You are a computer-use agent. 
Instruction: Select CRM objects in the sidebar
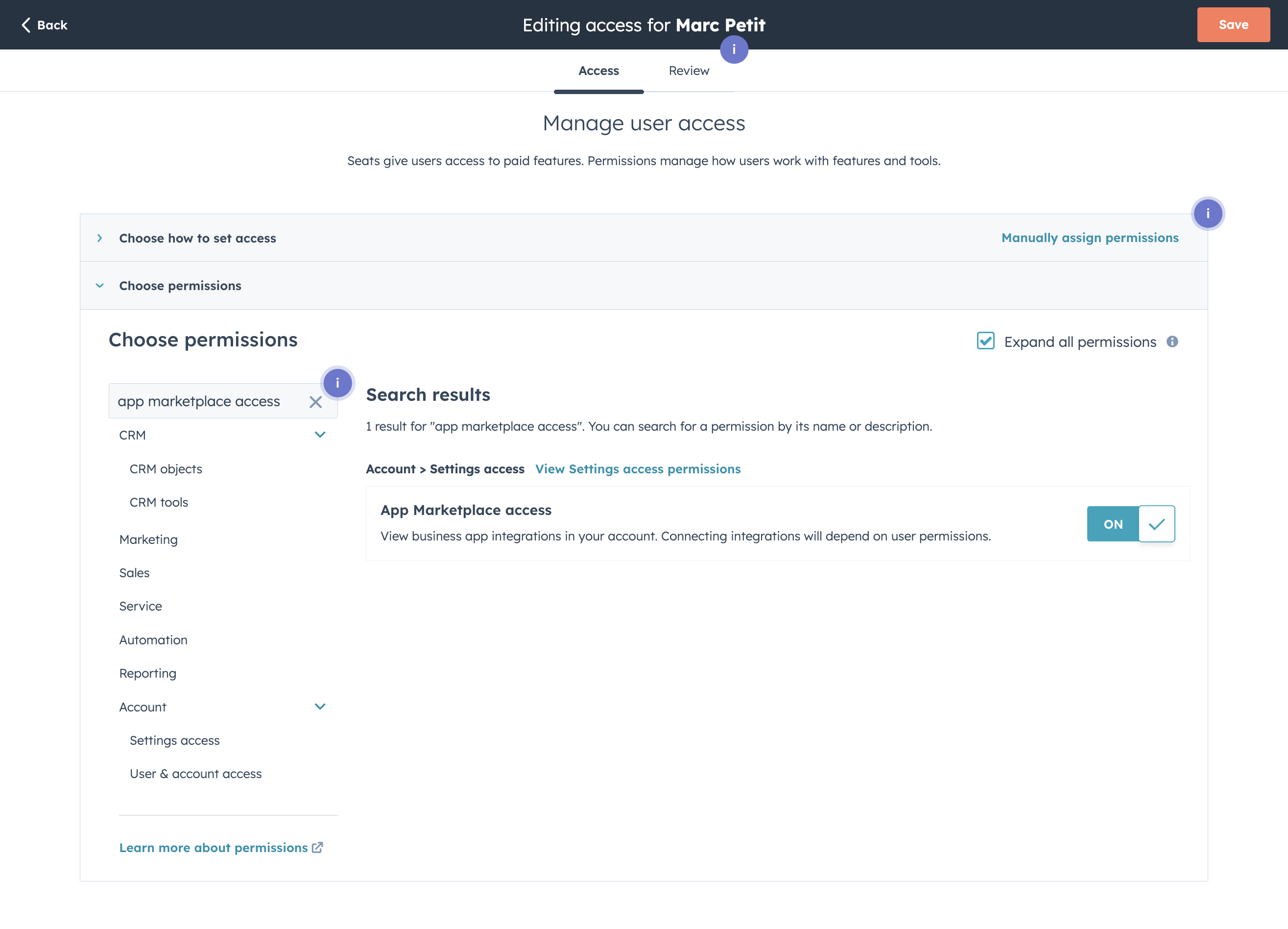[x=166, y=469]
